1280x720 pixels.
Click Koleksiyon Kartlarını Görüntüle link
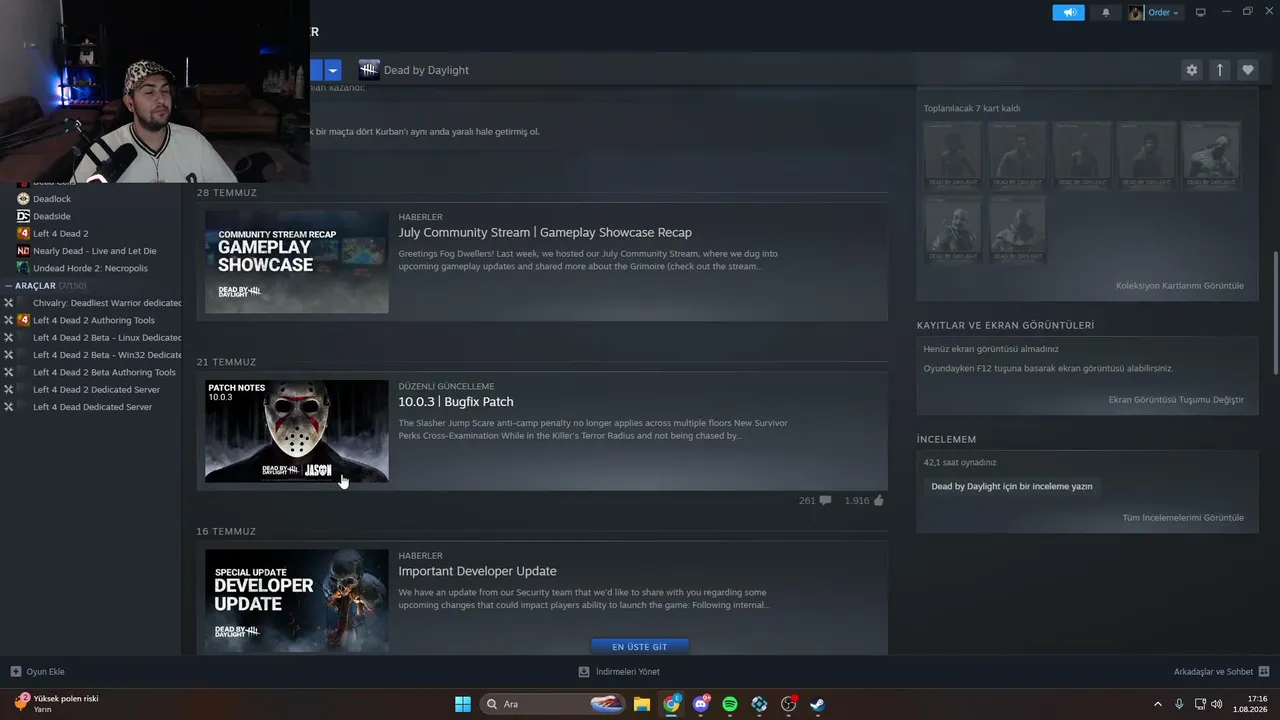click(1180, 286)
